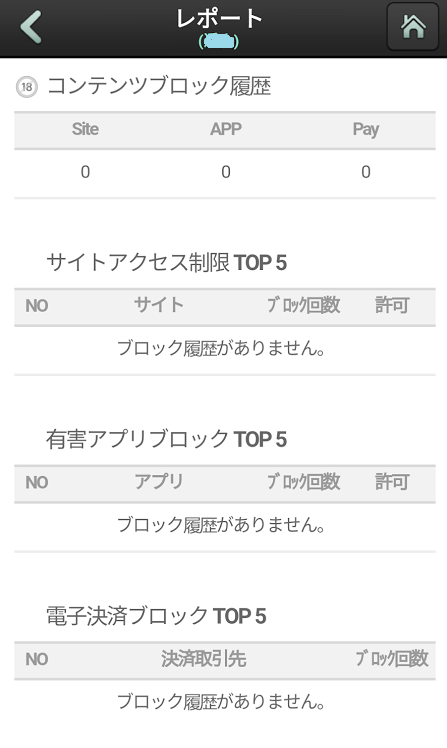The image size is (447, 748).
Task: Tap the APP block count value
Action: pos(226,172)
